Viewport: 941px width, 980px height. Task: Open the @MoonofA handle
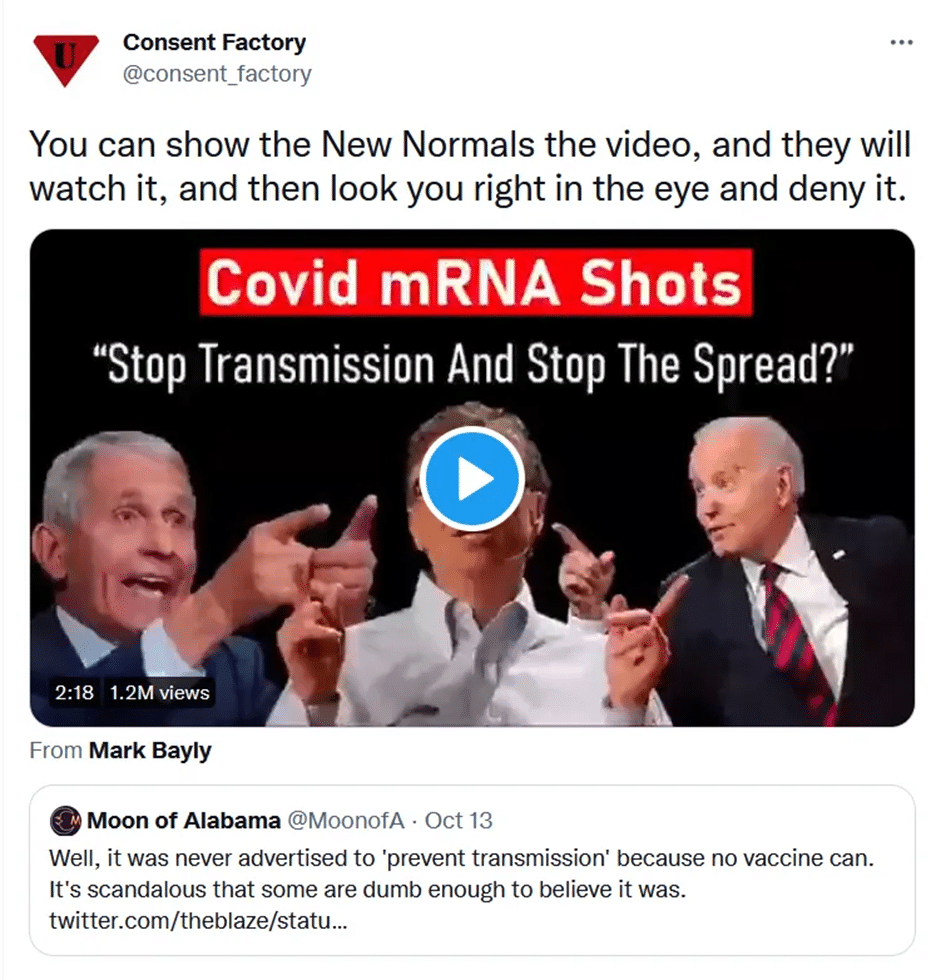pyautogui.click(x=346, y=821)
